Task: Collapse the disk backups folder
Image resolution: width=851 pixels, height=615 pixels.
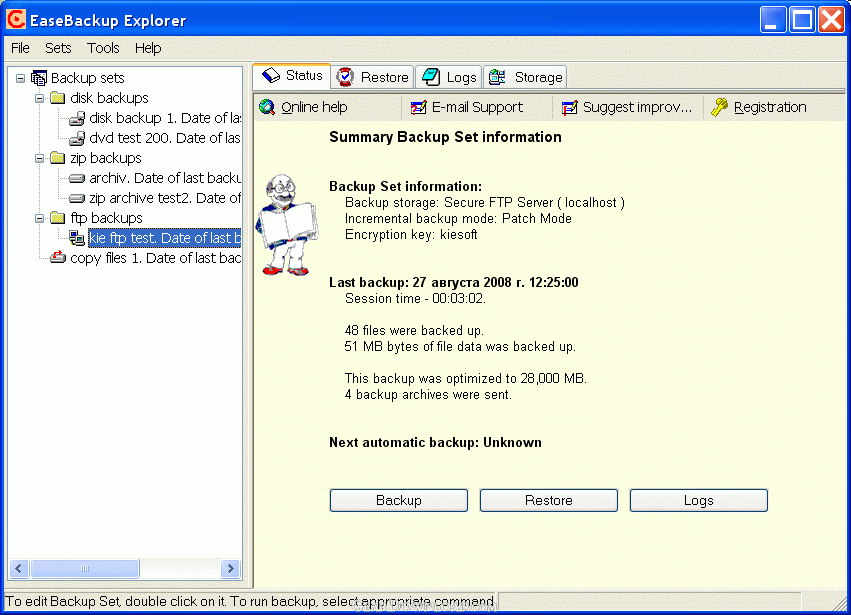Action: (40, 98)
